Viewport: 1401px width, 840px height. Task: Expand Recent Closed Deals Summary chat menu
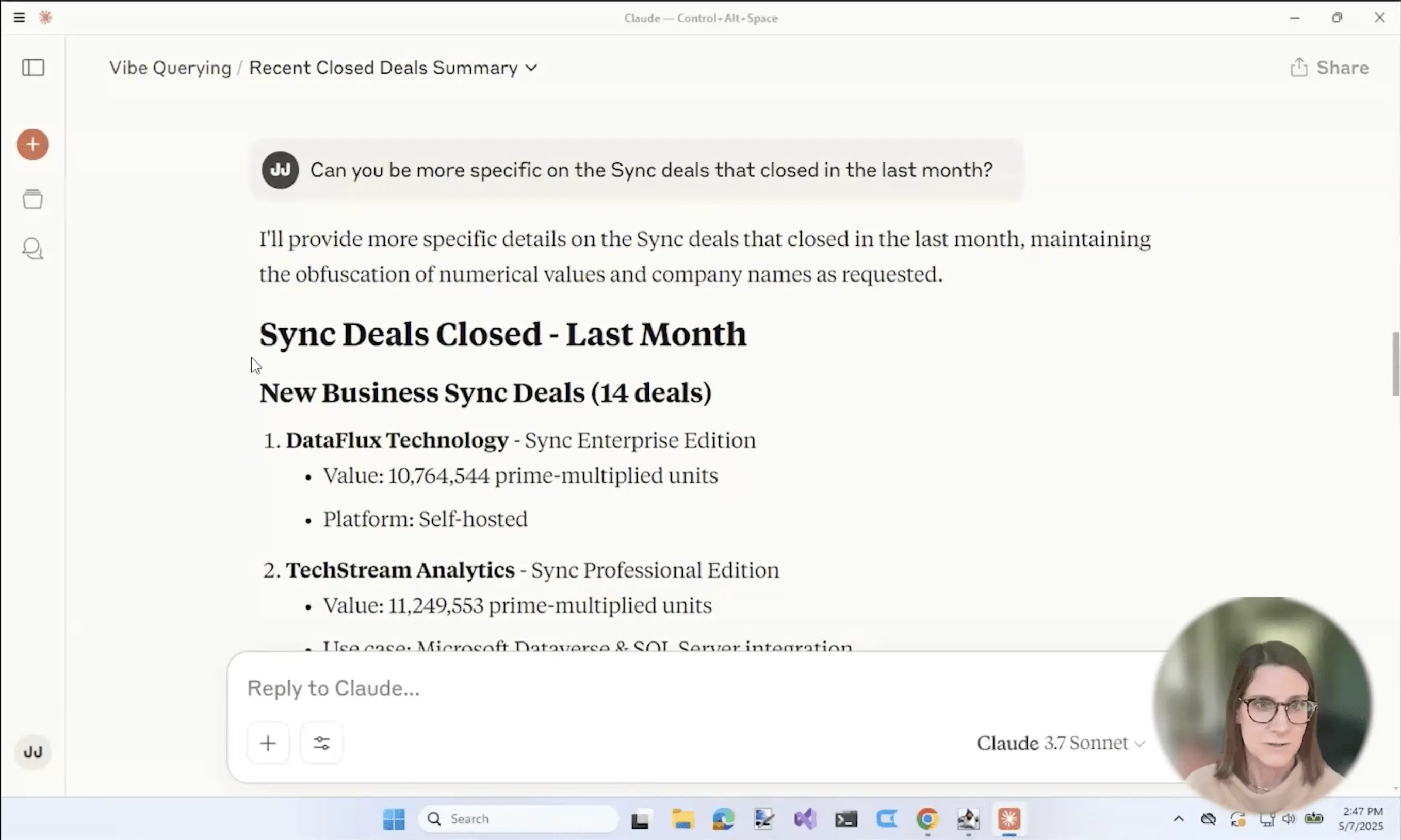pos(393,68)
